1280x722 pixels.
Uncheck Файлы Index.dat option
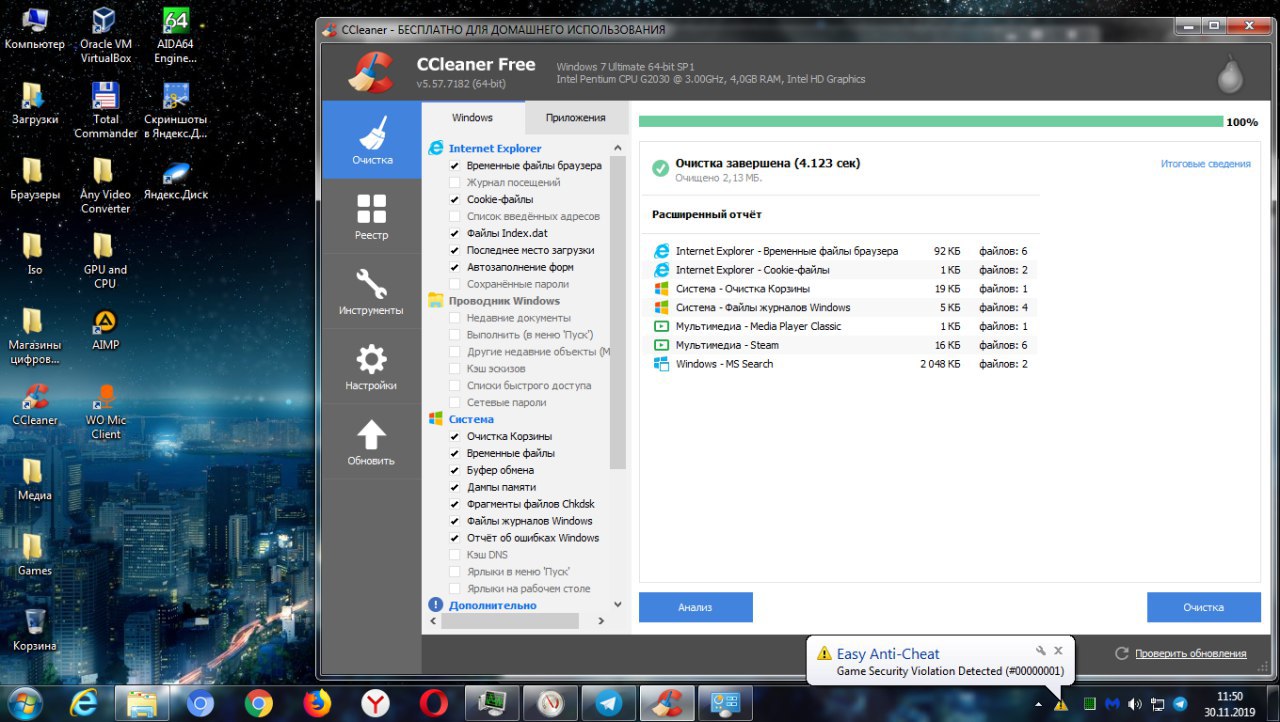[455, 234]
